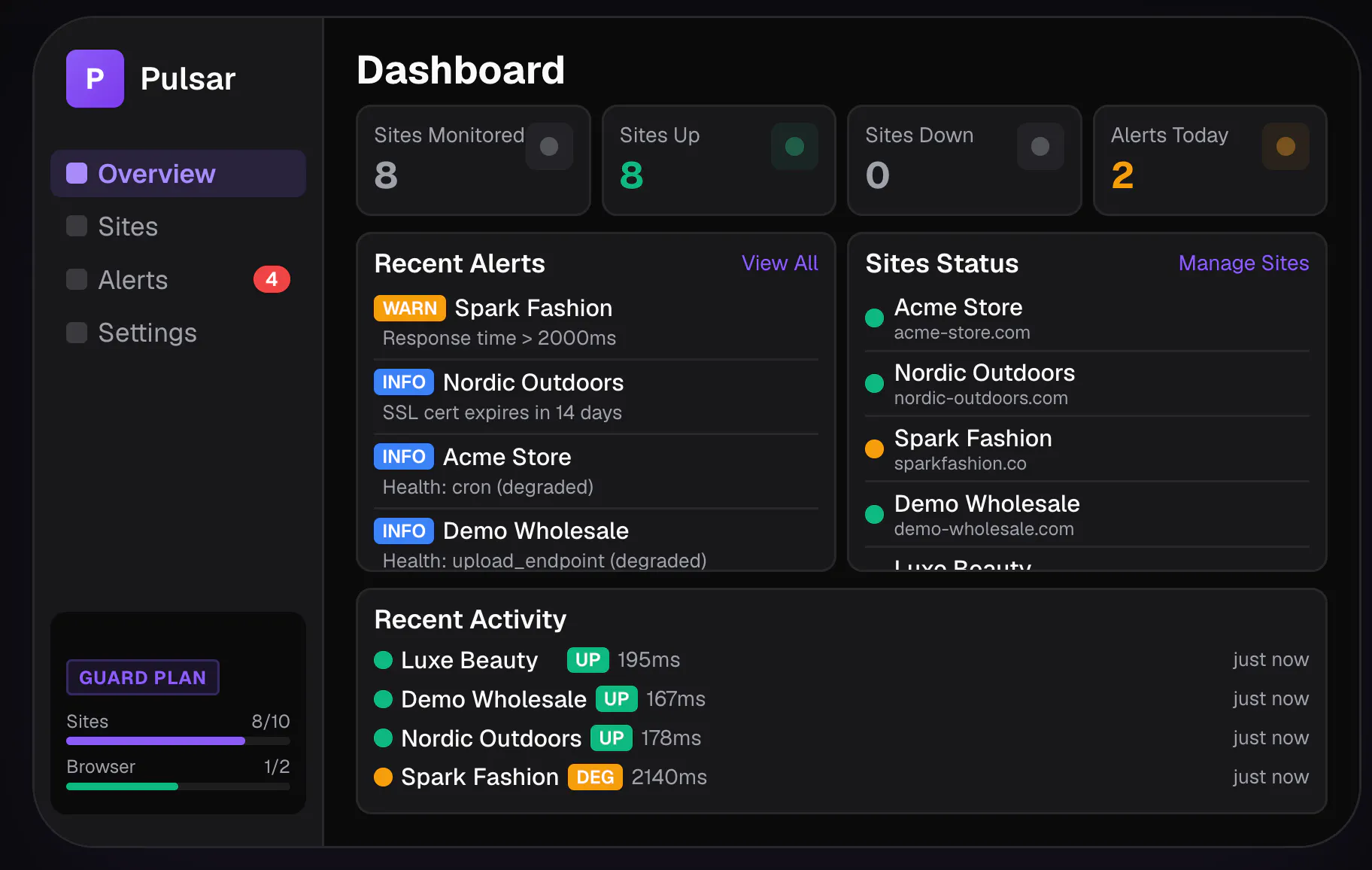Image resolution: width=1372 pixels, height=870 pixels.
Task: Click UP badge next to Luxe Beauty
Action: [x=587, y=660]
